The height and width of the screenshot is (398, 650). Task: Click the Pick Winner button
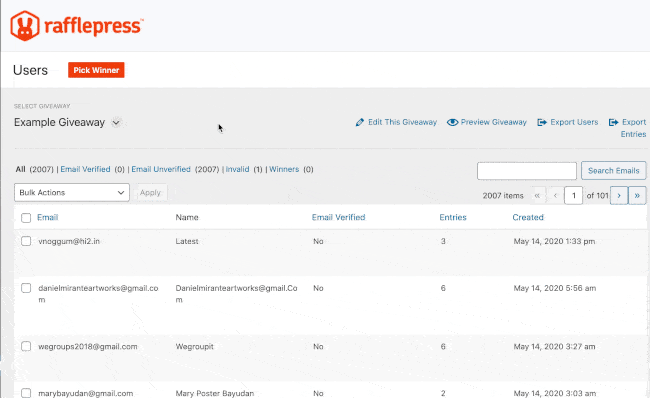(x=96, y=70)
